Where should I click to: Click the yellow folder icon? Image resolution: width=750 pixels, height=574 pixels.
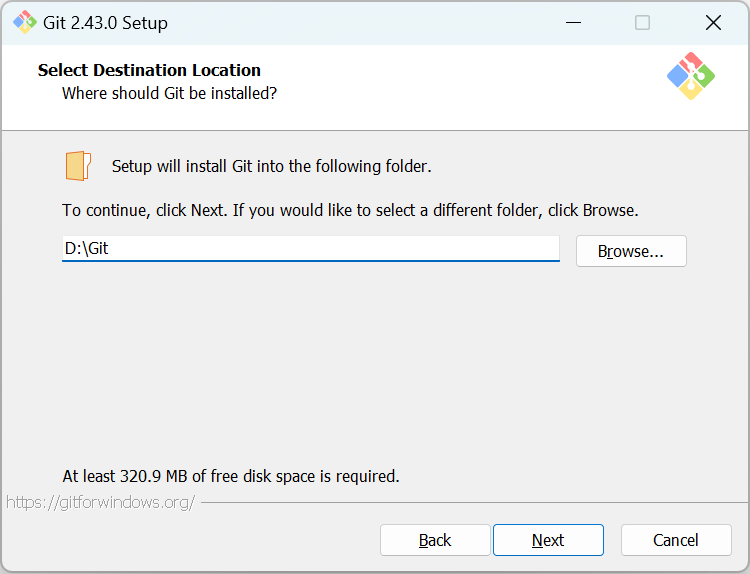point(78,166)
